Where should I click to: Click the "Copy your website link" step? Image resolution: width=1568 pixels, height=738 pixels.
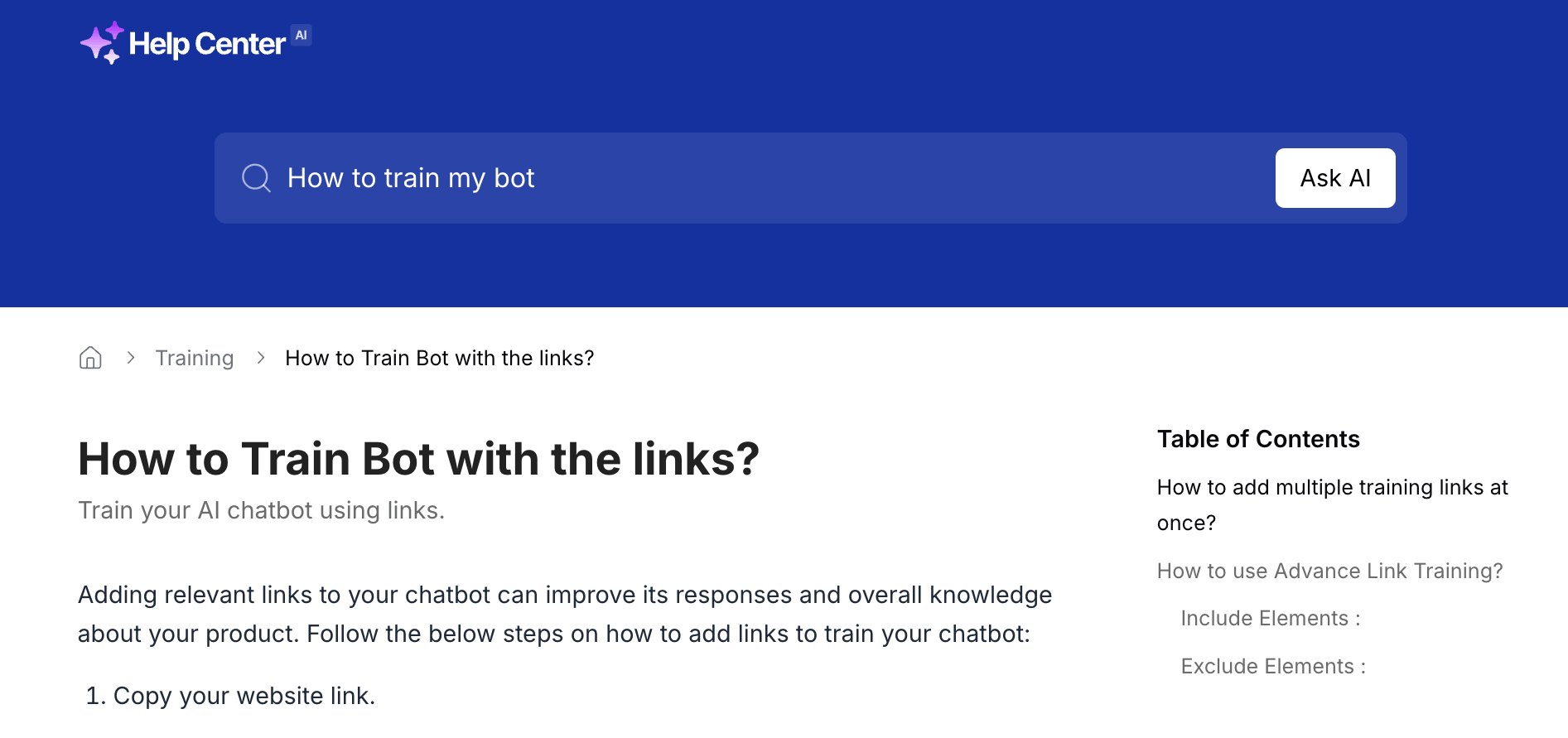pos(244,696)
